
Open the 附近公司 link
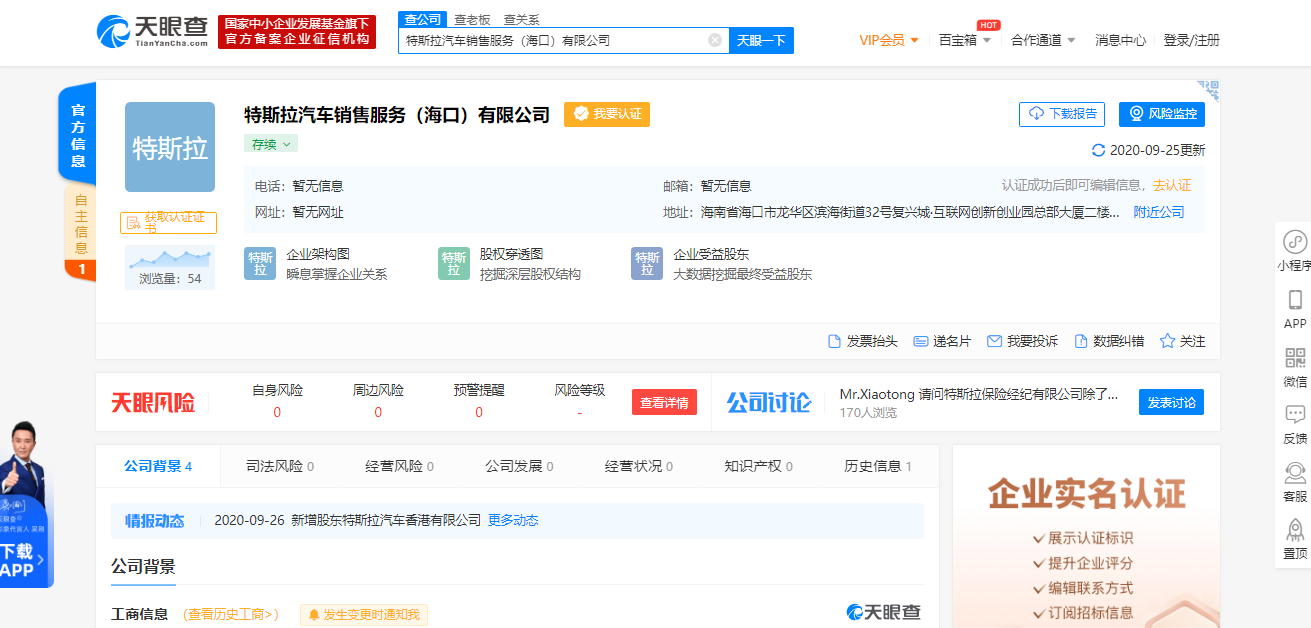[1159, 212]
